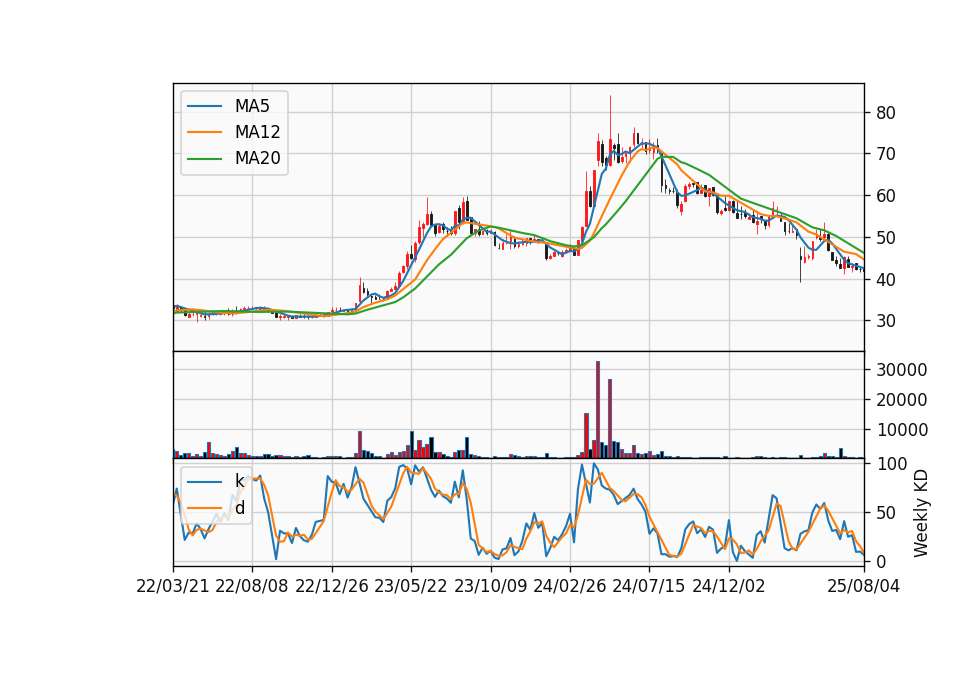The width and height of the screenshot is (960, 690).
Task: Click the 22/12/26 date tick label
Action: coord(332,586)
